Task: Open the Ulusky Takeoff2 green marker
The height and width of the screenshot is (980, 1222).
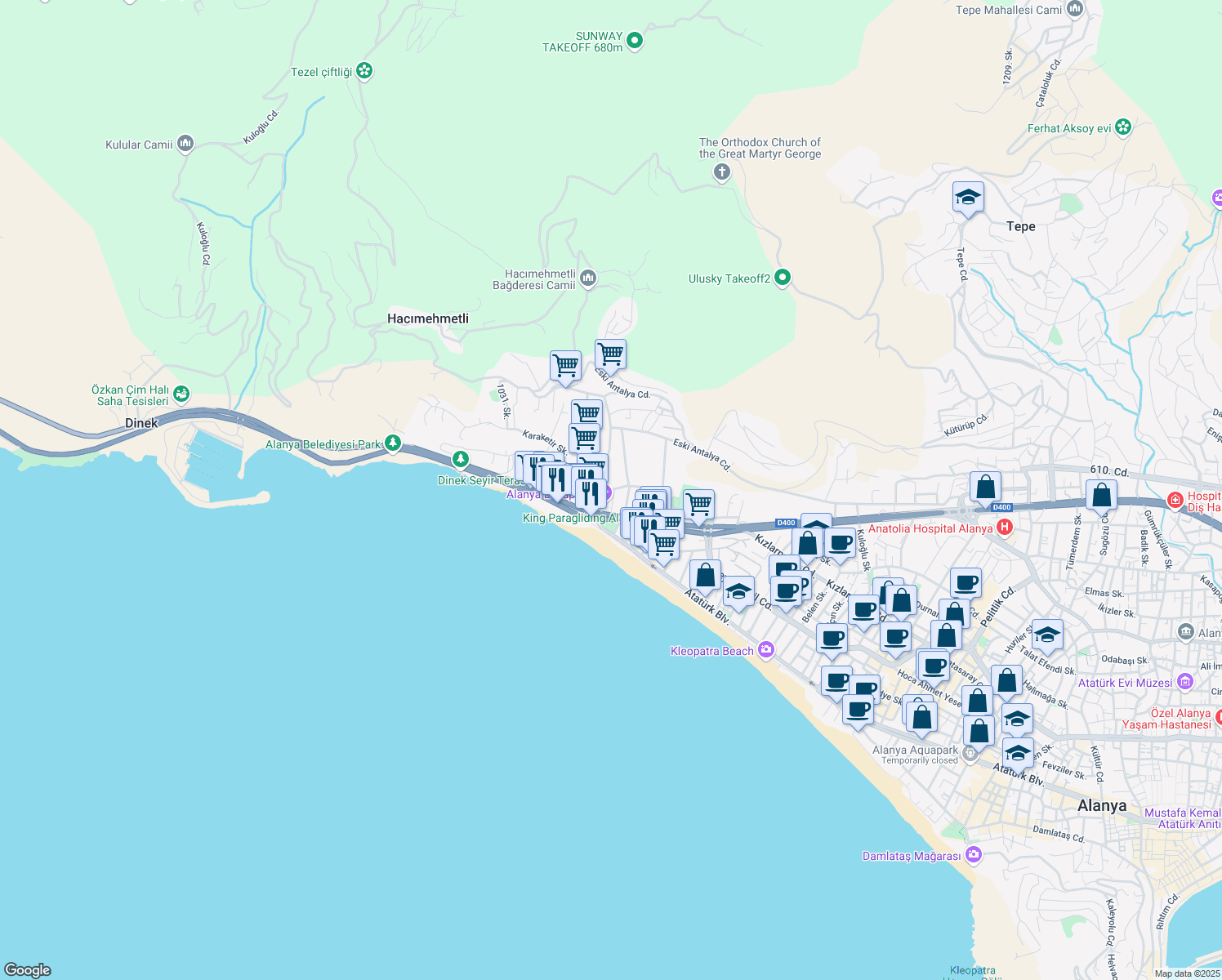Action: click(782, 278)
